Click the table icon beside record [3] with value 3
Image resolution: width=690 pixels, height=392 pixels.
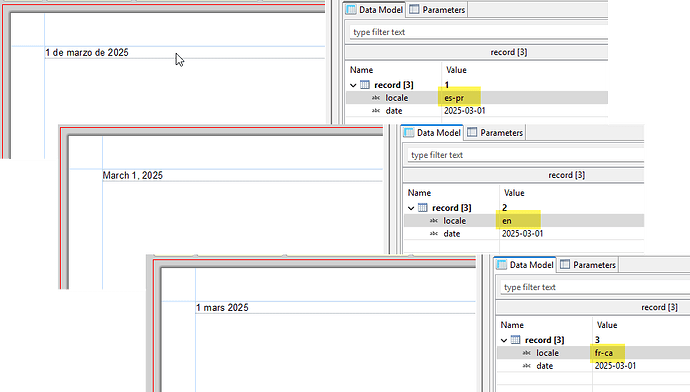tap(515, 340)
